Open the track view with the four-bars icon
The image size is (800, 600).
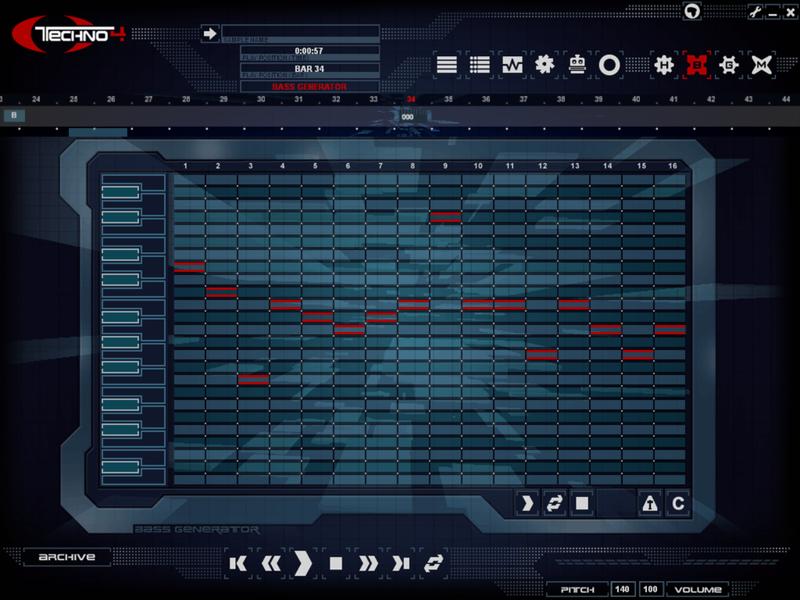pyautogui.click(x=446, y=65)
